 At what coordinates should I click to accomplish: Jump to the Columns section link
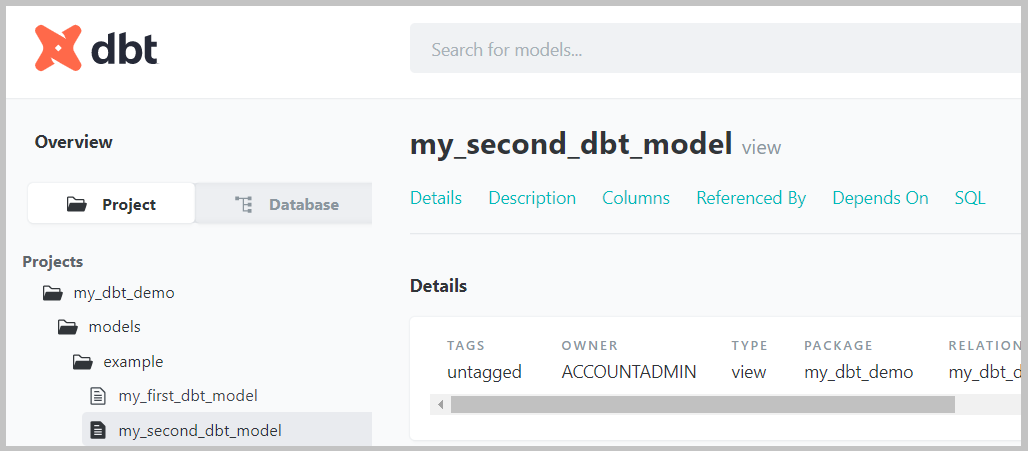(636, 198)
